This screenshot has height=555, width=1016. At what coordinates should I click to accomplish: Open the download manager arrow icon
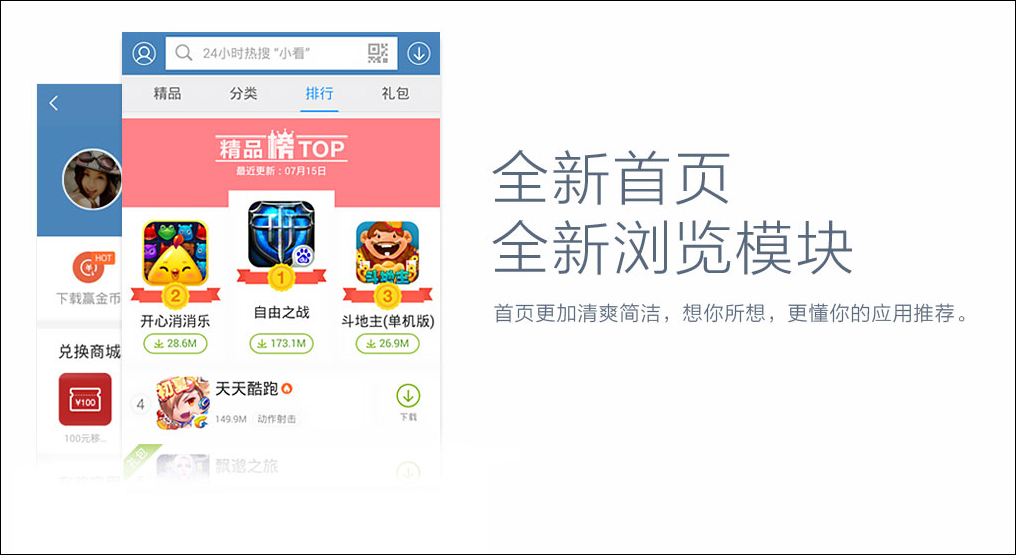(x=419, y=53)
